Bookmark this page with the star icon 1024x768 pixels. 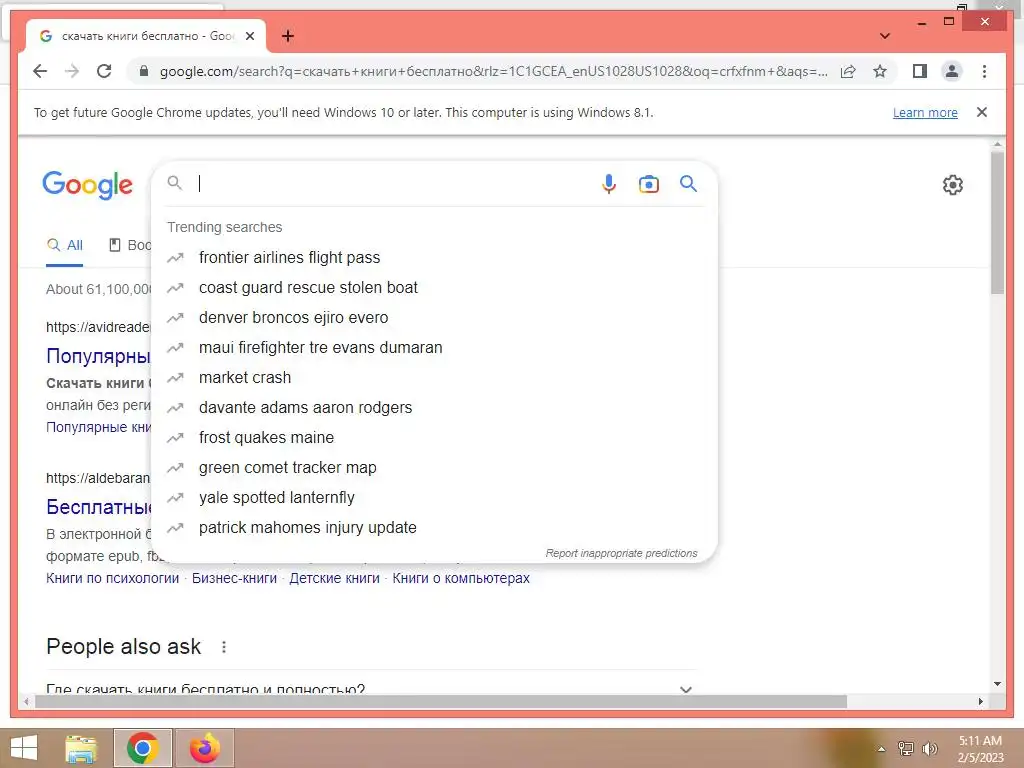pyautogui.click(x=880, y=71)
